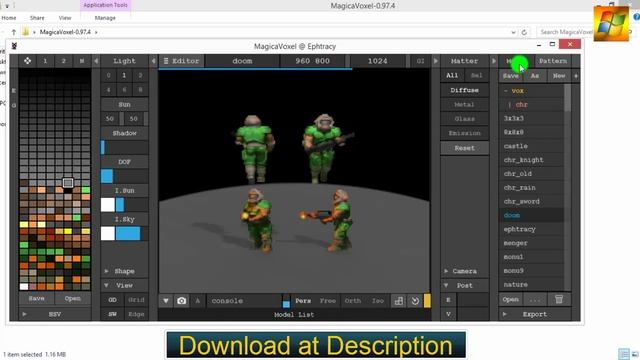Open the Light panel tab

[x=124, y=61]
